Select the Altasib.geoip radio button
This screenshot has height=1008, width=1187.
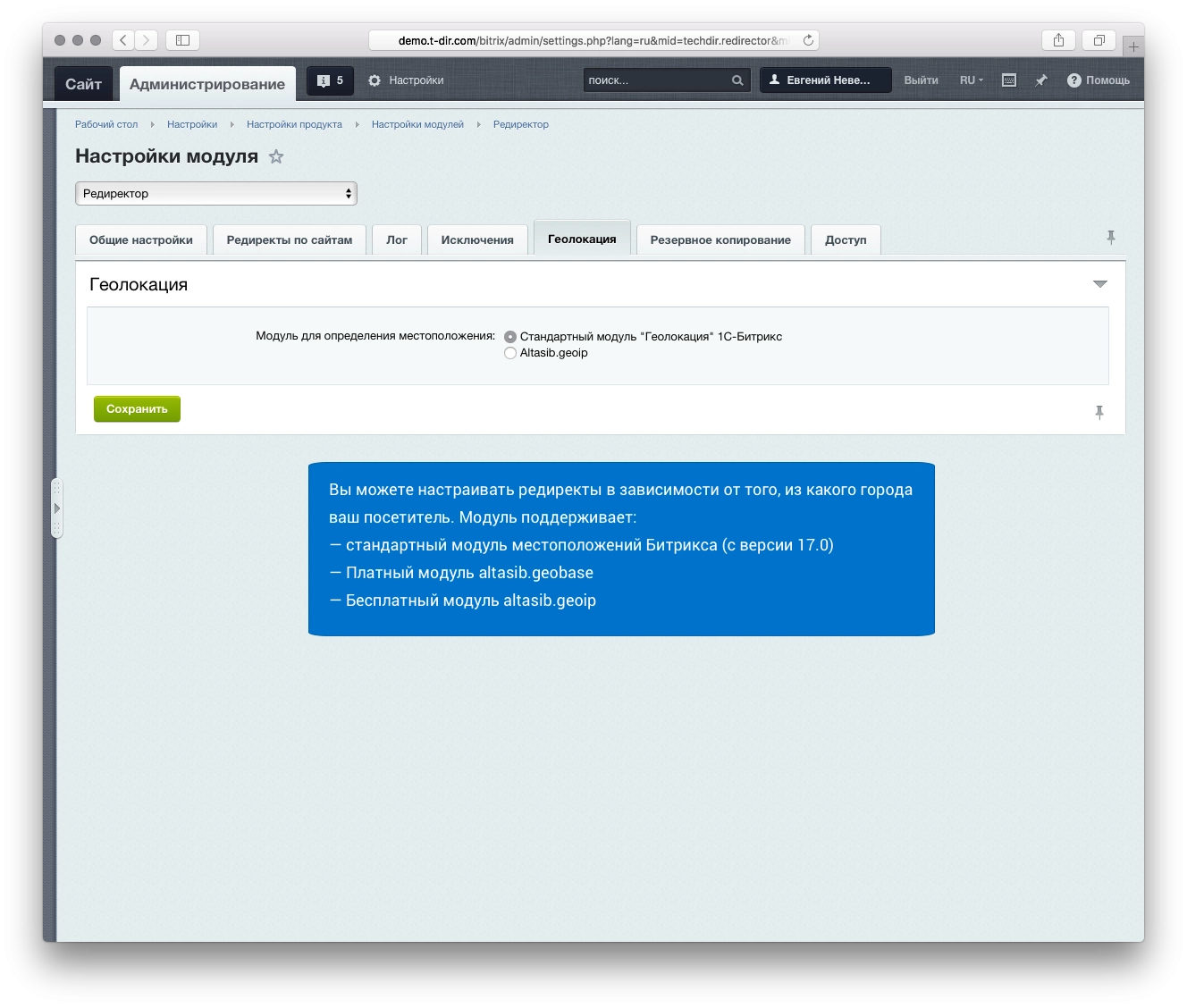tap(510, 353)
